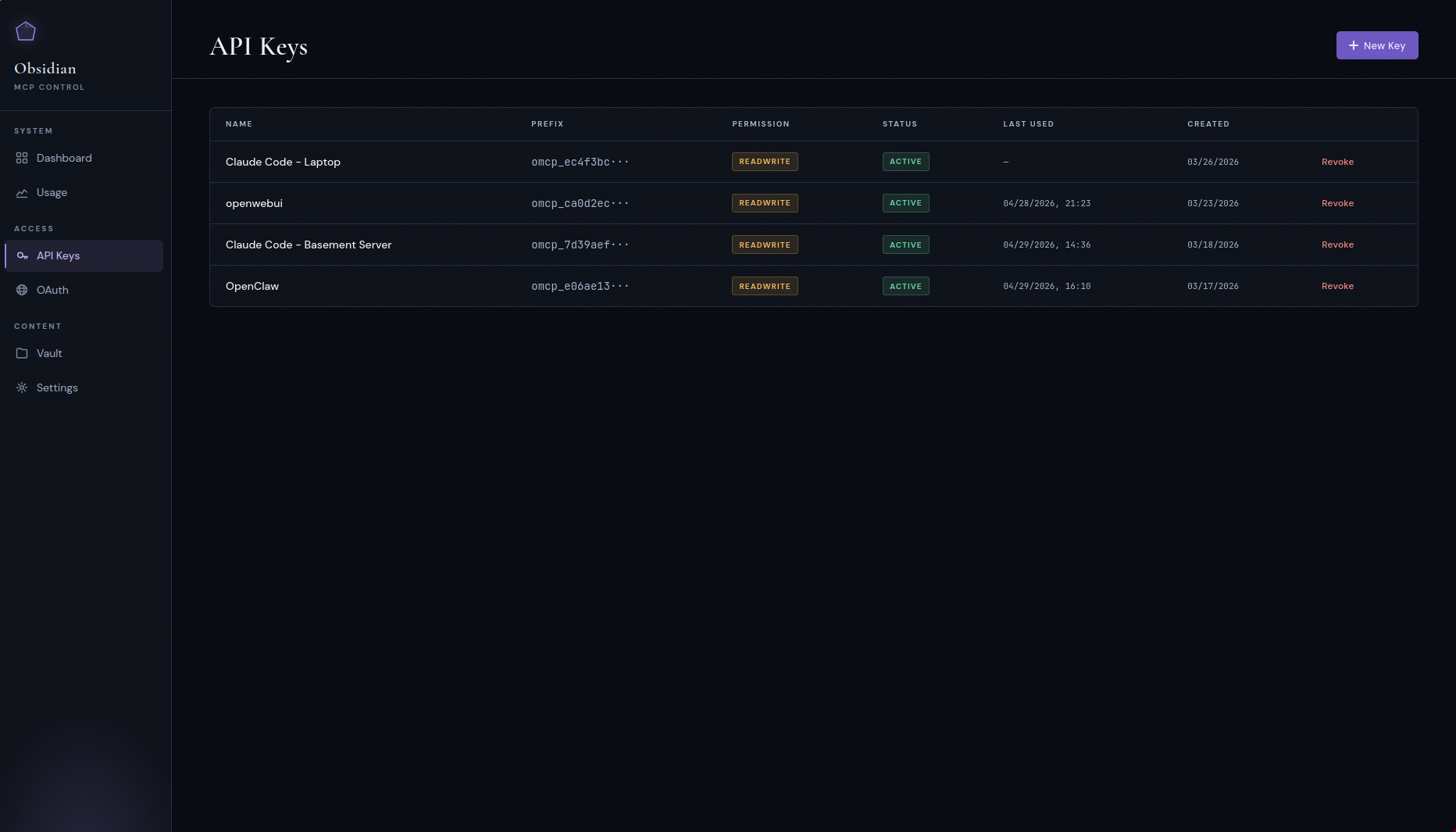Click last used time 04/29/2026, 14:36

(1047, 245)
